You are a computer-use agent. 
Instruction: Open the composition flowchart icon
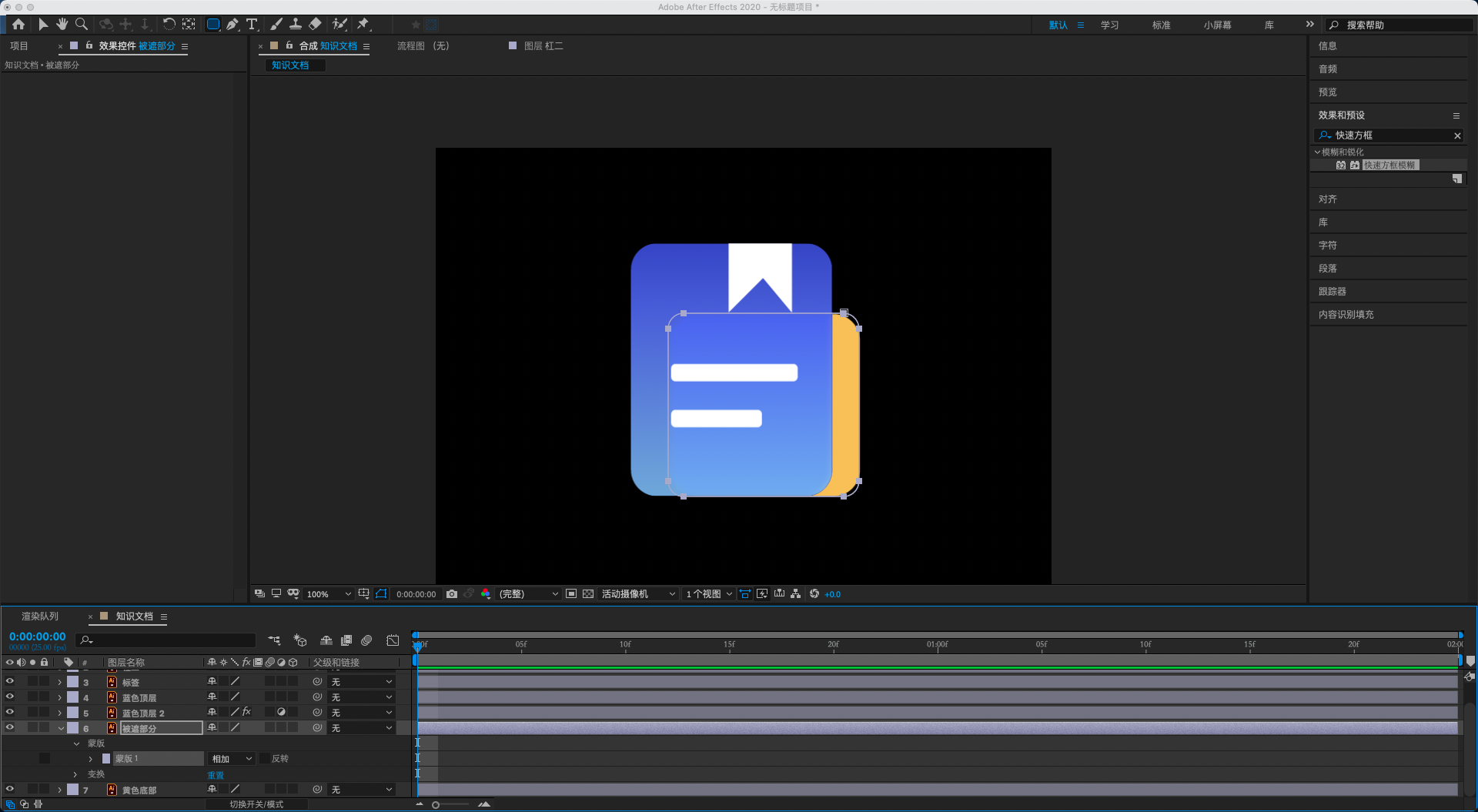(x=796, y=594)
